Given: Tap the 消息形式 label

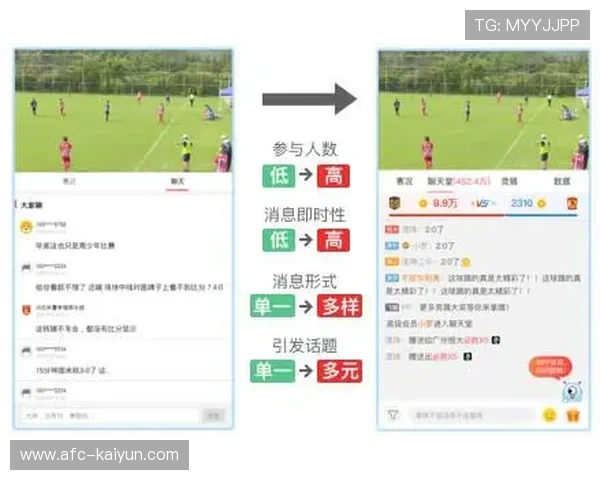Looking at the screenshot, I should [x=305, y=281].
